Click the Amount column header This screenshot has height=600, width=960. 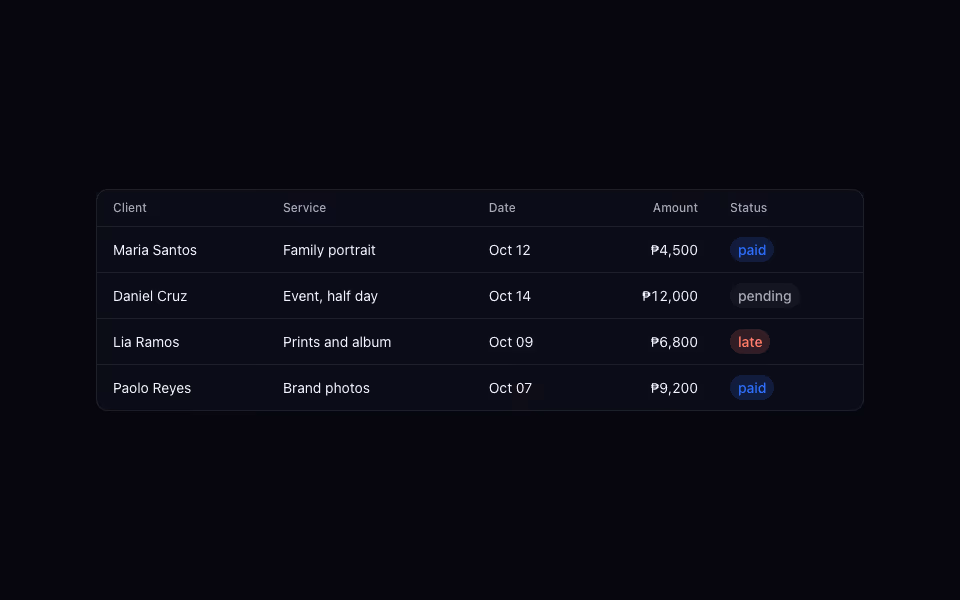(675, 208)
